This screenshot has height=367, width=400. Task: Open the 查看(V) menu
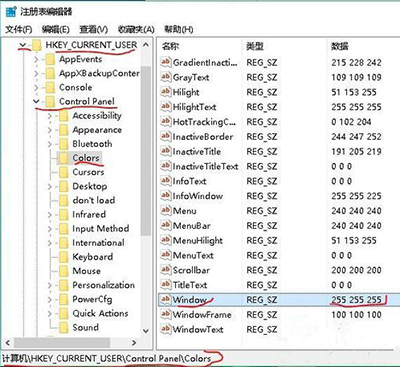coord(94,30)
